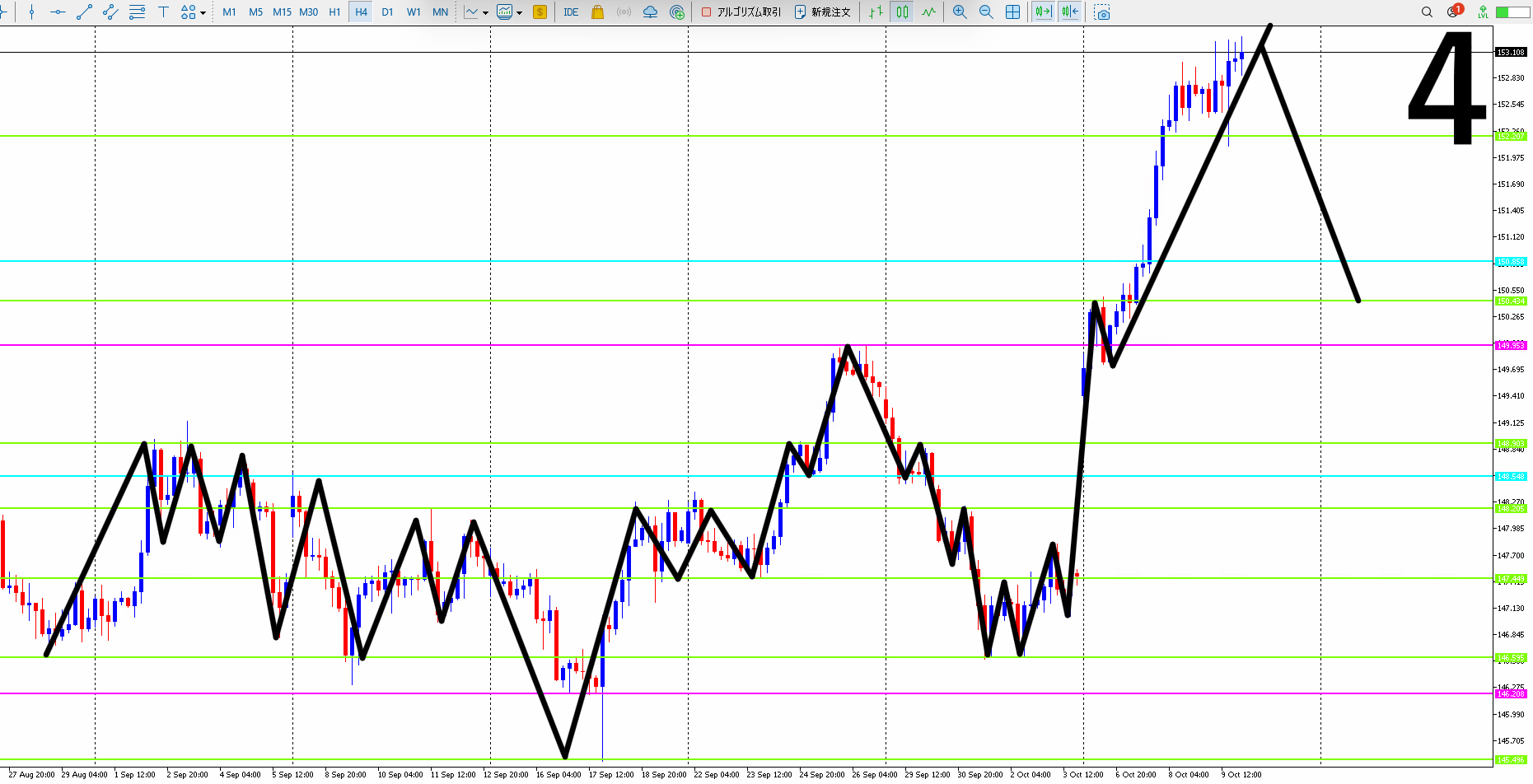Expand the indicators dropdown arrow
Viewport: 1533px width, 784px height.
click(519, 13)
